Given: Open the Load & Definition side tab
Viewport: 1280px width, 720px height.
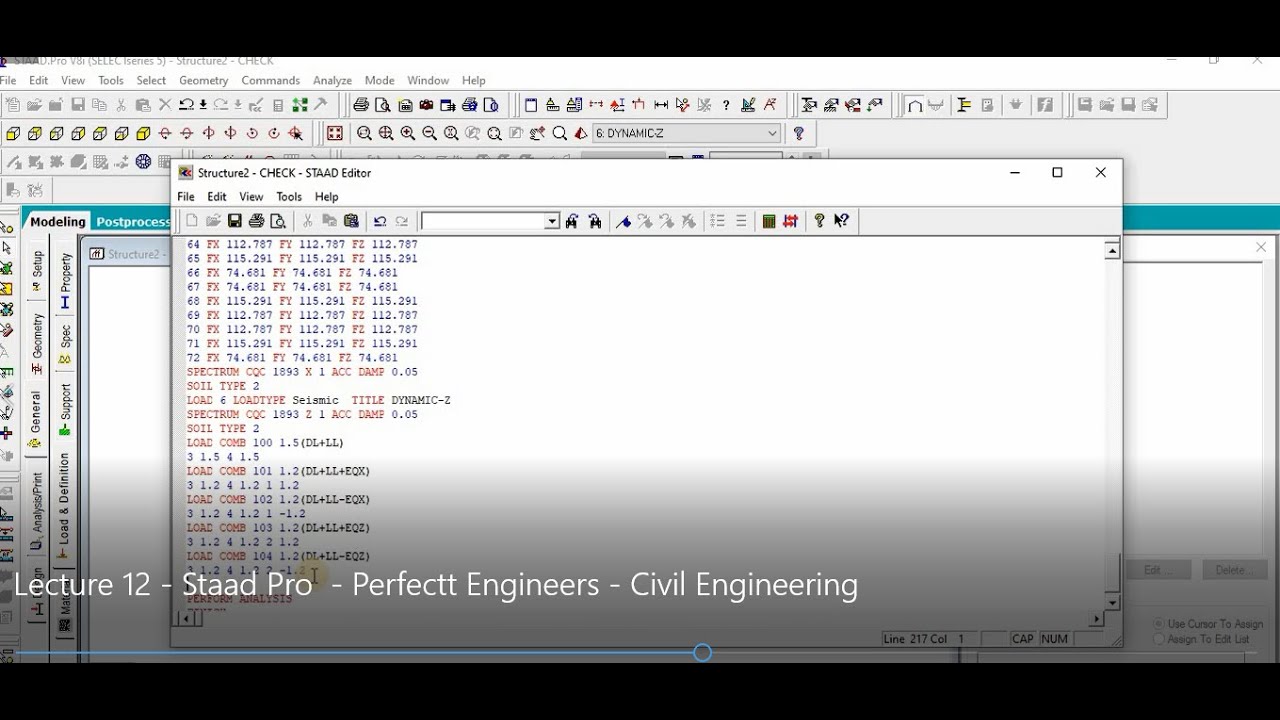Looking at the screenshot, I should tap(65, 503).
